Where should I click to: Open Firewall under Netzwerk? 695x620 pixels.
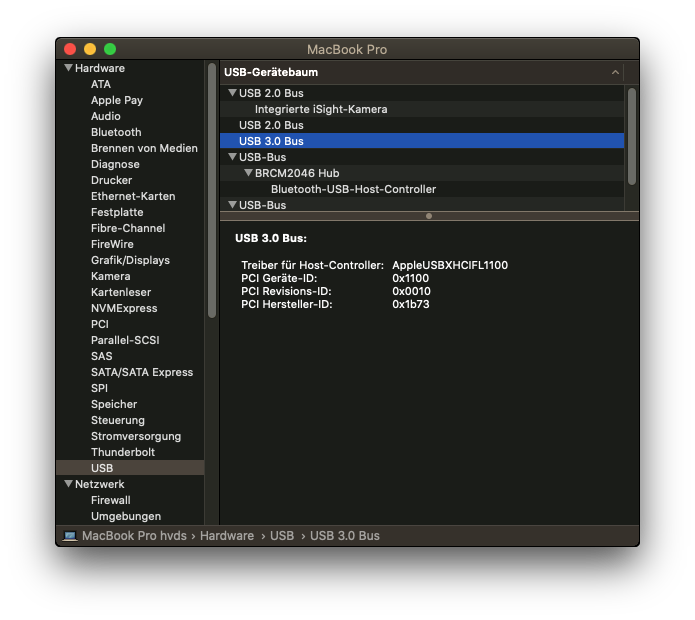(x=110, y=500)
